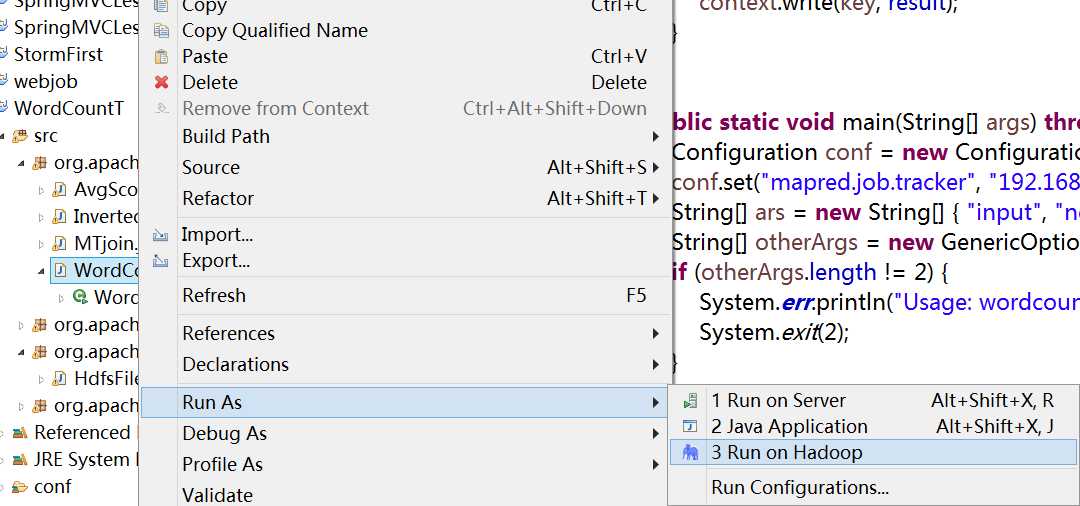1080x506 pixels.
Task: Open Run Configurations...
Action: click(x=873, y=487)
